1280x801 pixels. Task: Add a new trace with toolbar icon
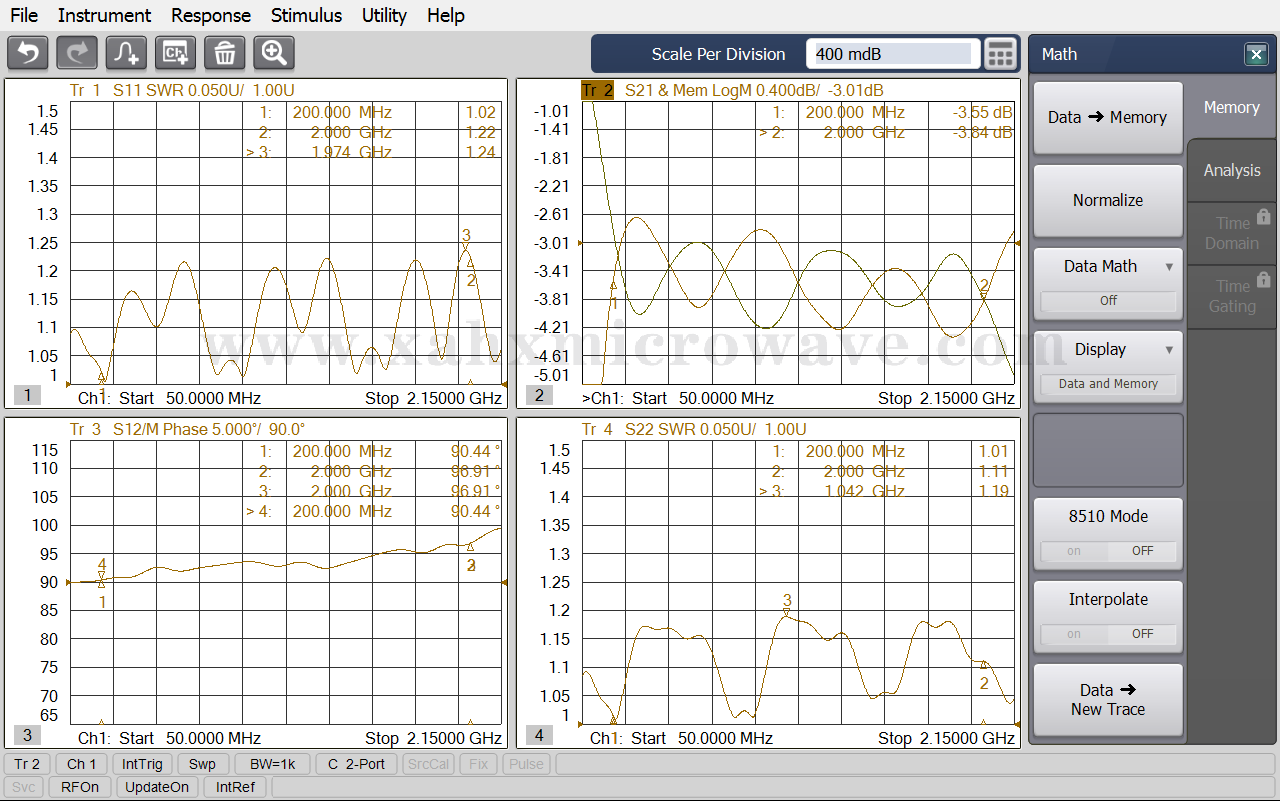pyautogui.click(x=127, y=53)
